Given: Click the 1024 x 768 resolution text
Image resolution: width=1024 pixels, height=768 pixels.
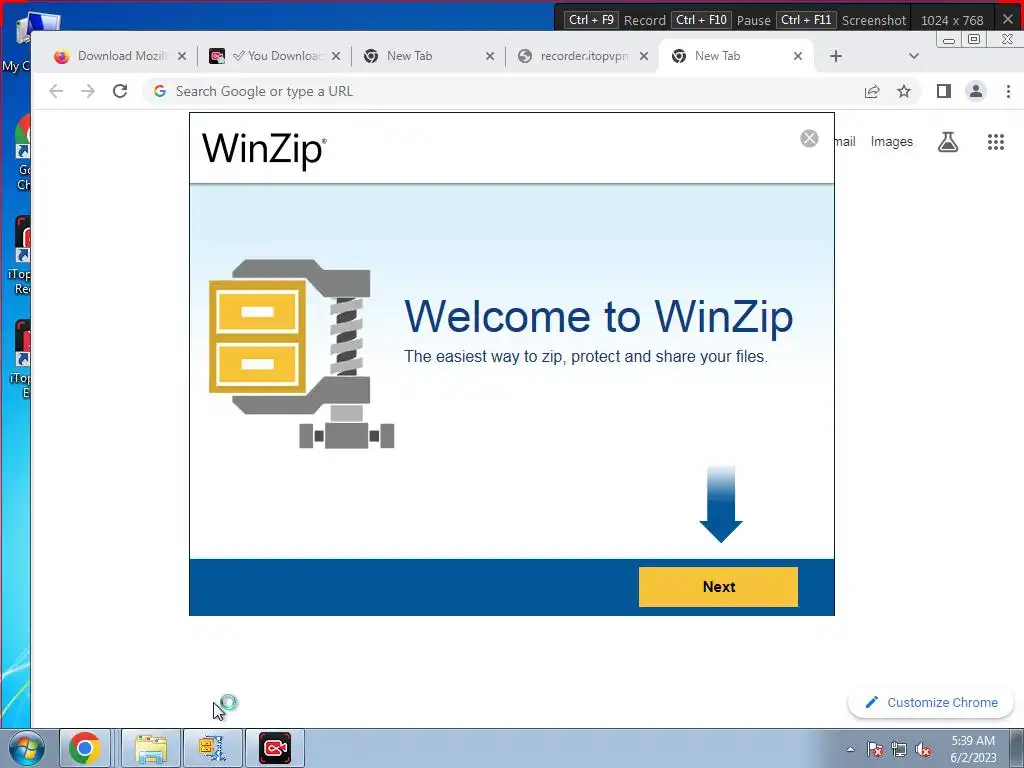Looking at the screenshot, I should [952, 20].
